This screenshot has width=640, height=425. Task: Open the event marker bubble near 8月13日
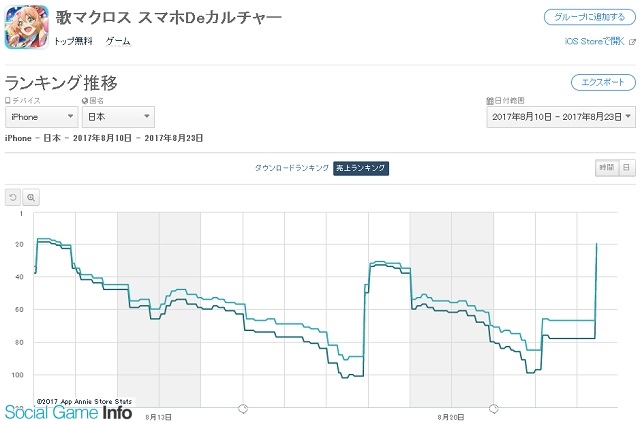243,408
